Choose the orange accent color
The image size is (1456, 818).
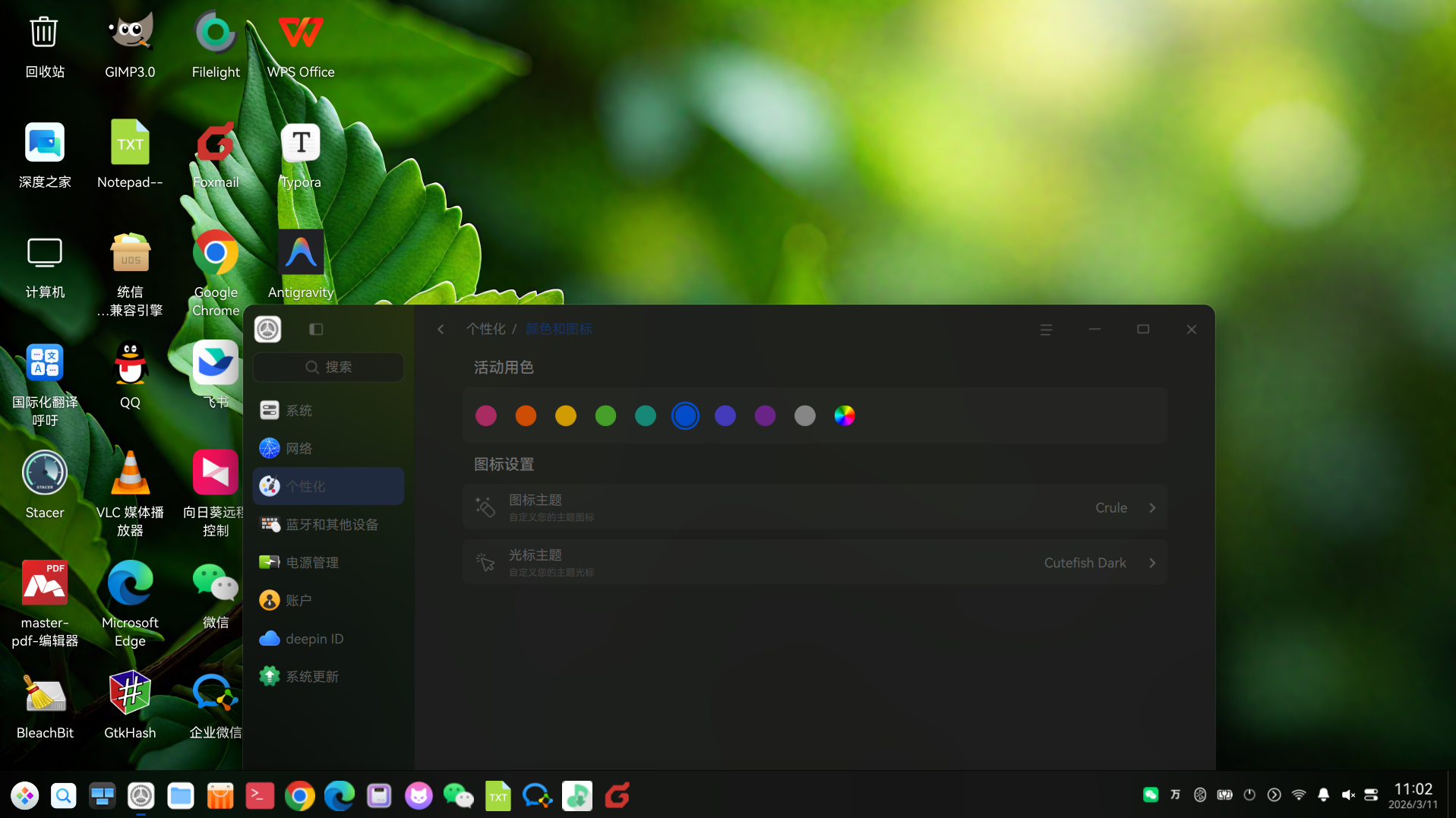526,415
